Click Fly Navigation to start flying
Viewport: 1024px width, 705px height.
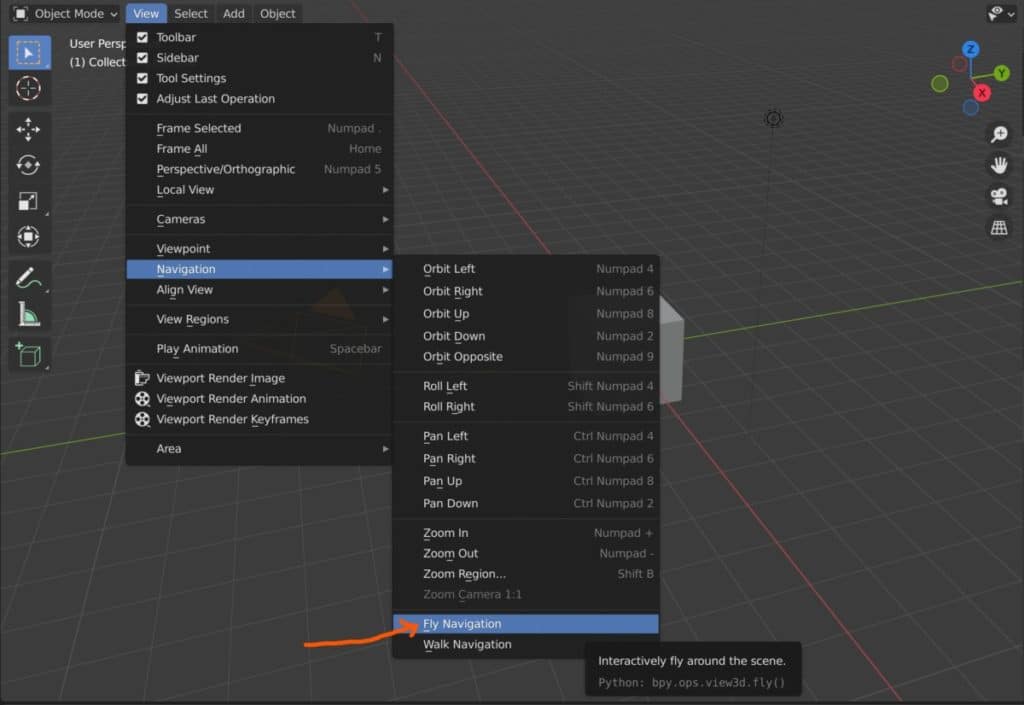pos(463,623)
